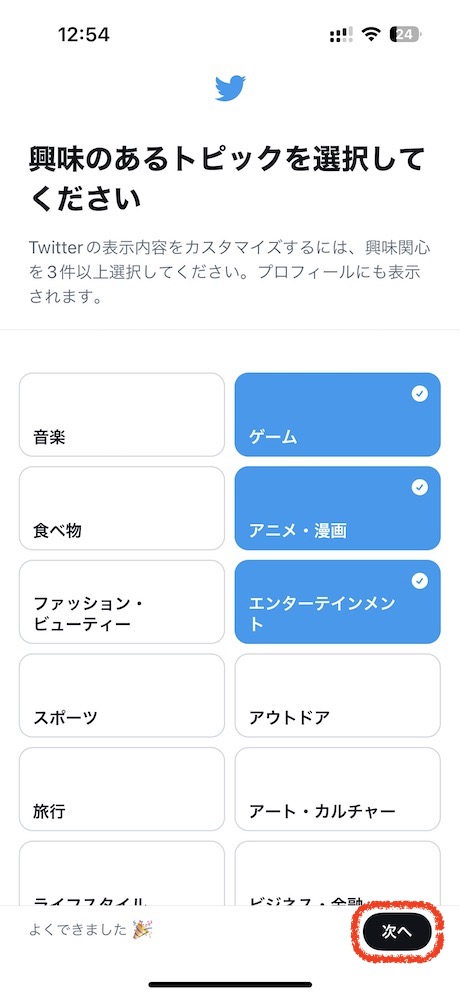
Task: Tap the home indicator bar
Action: (230, 984)
